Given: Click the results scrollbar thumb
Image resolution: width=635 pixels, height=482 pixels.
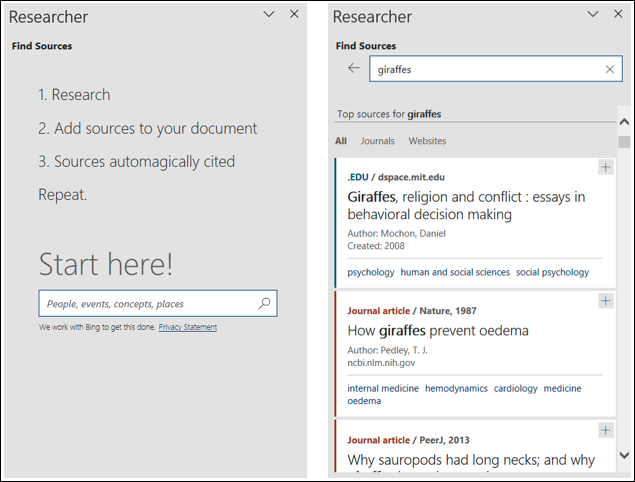Looking at the screenshot, I should click(x=624, y=142).
